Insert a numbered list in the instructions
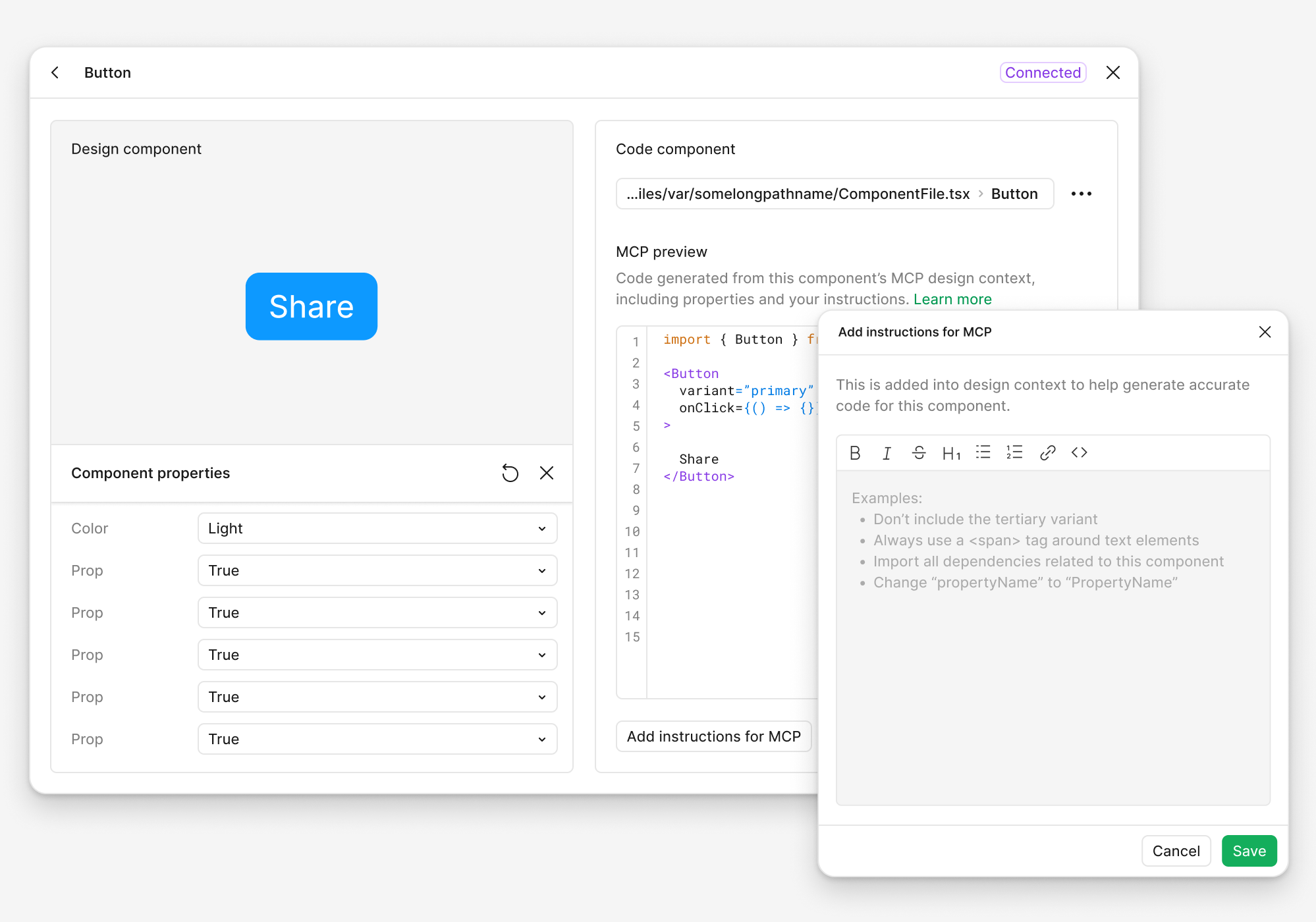 pyautogui.click(x=1014, y=452)
